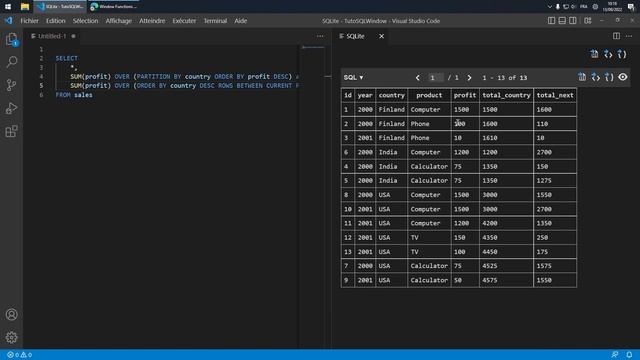Open the Aide menu
This screenshot has height=360, width=640.
coord(240,21)
